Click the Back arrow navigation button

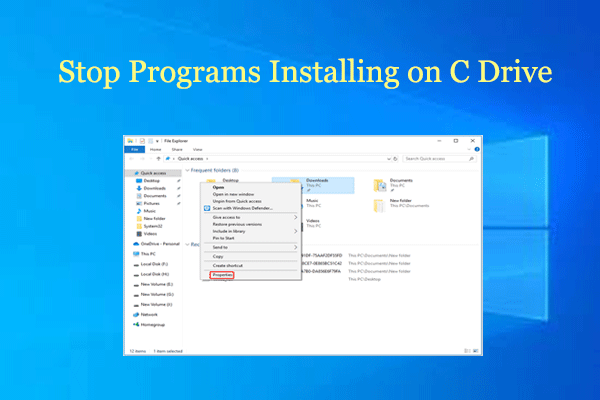pyautogui.click(x=132, y=158)
